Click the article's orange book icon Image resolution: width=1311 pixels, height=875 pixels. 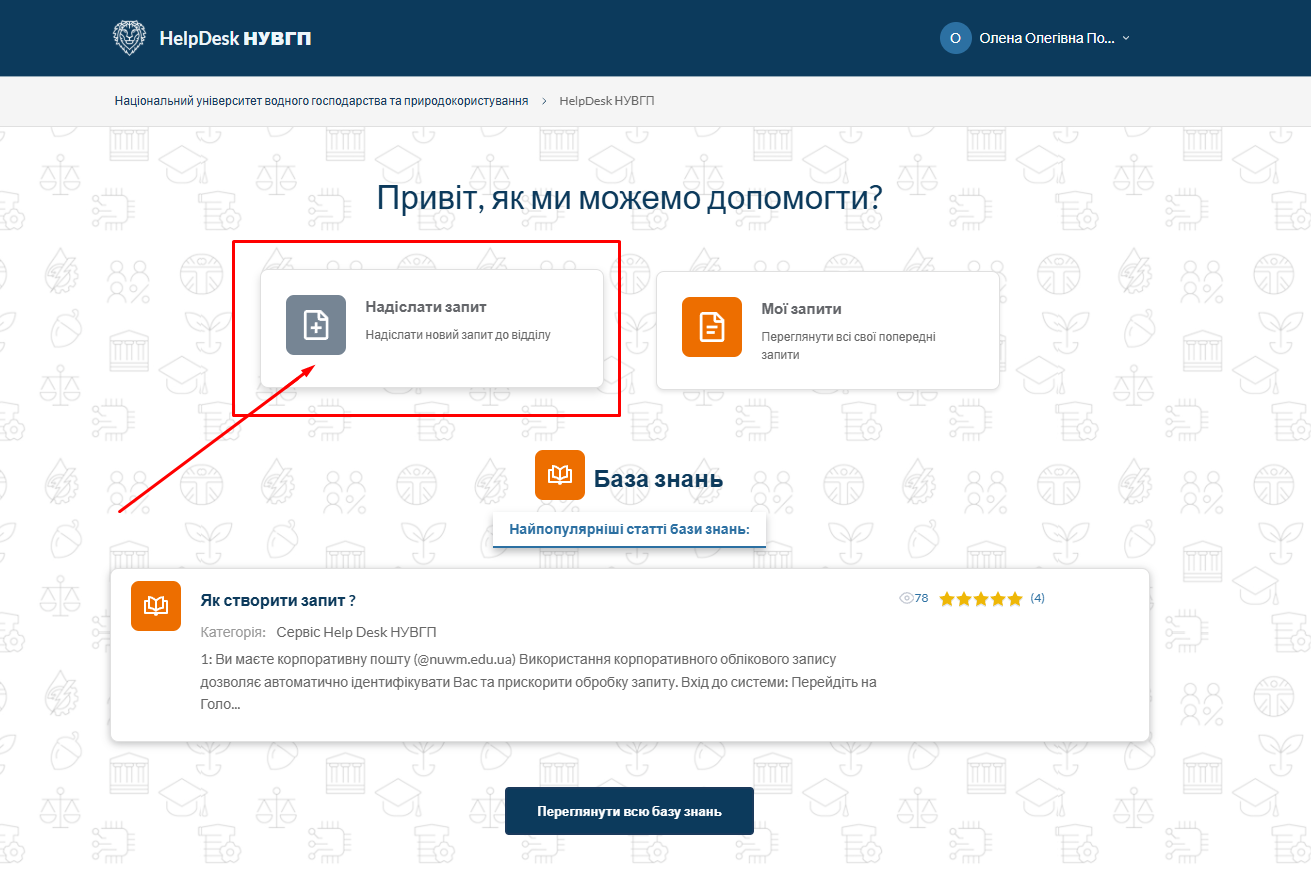click(x=156, y=606)
